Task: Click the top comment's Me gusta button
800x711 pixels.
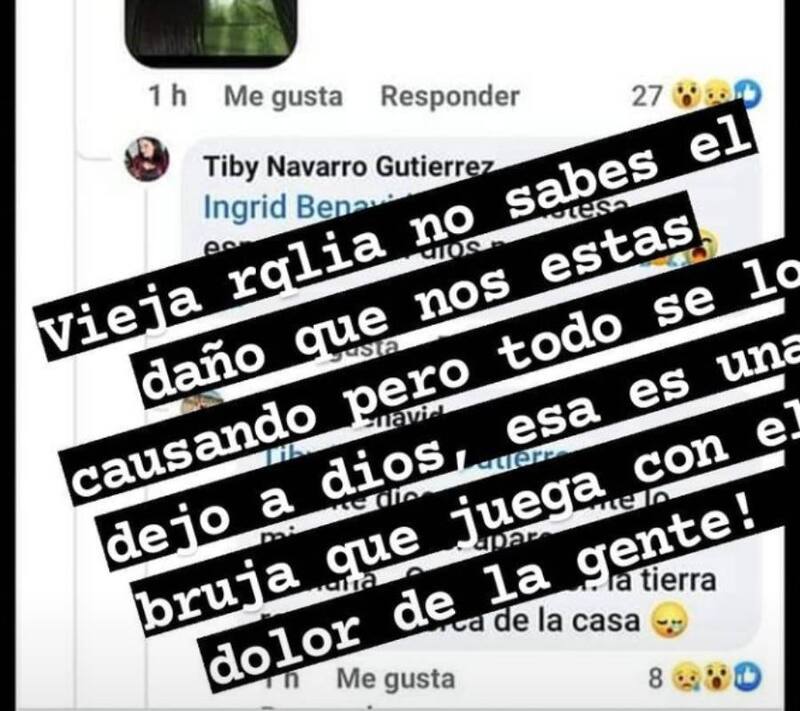Action: pyautogui.click(x=283, y=96)
